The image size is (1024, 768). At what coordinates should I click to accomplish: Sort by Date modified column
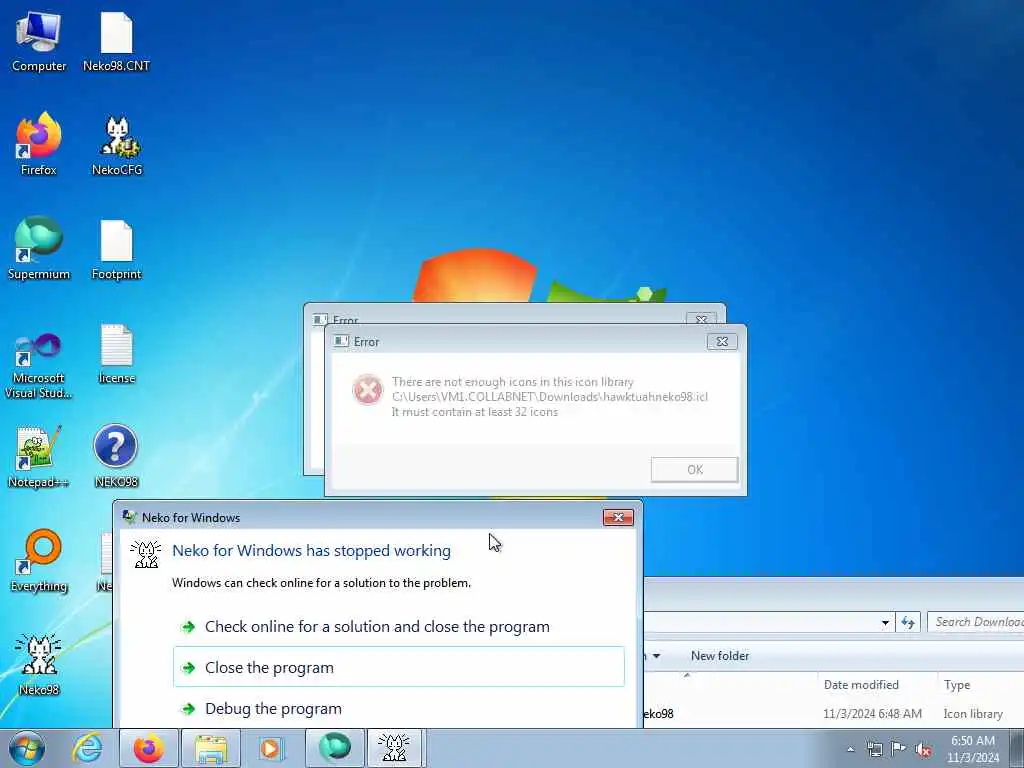coord(877,684)
